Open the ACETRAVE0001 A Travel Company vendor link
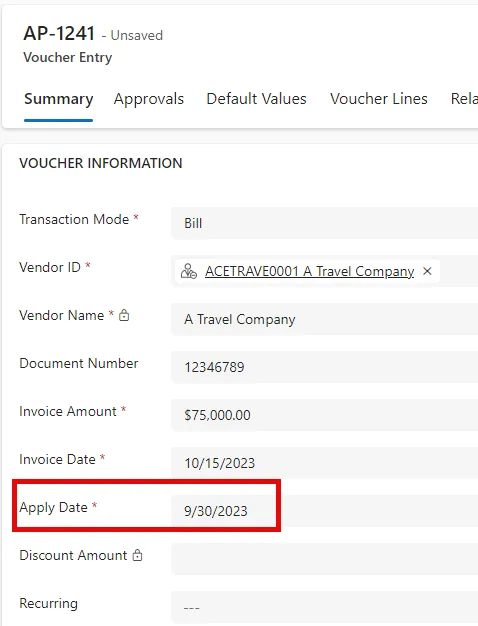This screenshot has height=626, width=478. click(x=309, y=271)
